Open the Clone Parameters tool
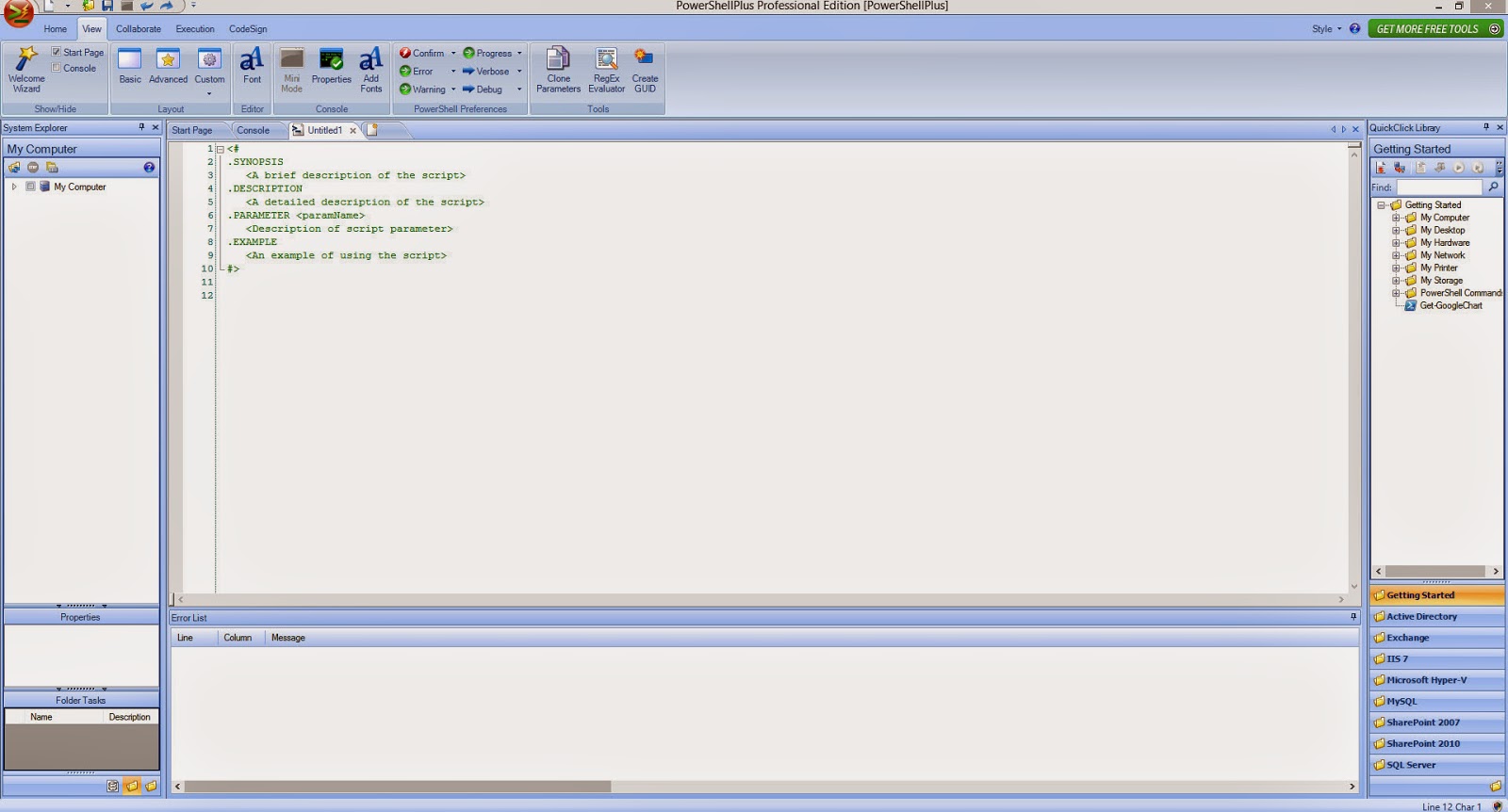This screenshot has width=1508, height=812. point(558,70)
